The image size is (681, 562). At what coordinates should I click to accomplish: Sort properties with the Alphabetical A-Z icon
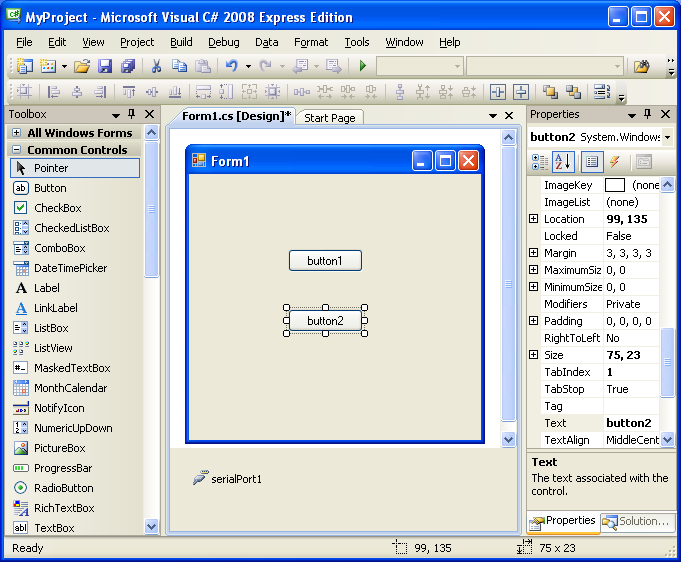point(563,162)
